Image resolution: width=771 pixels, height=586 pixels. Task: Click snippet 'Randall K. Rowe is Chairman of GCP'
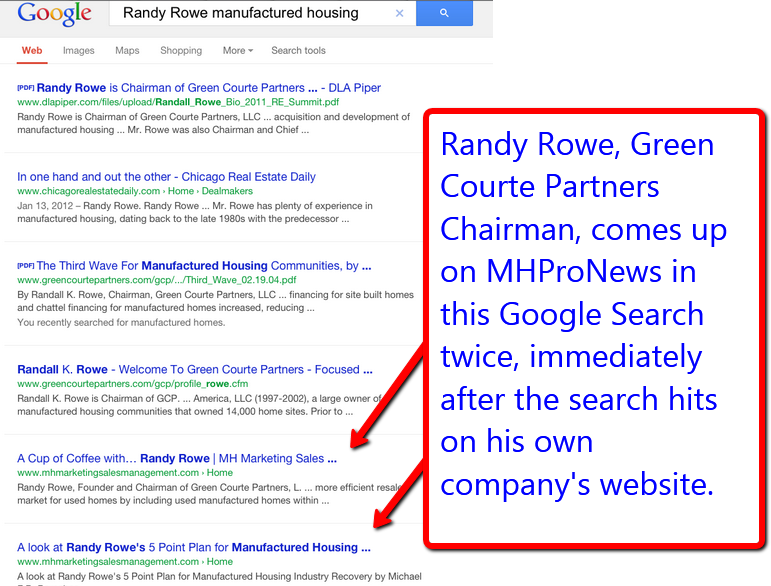click(x=199, y=405)
